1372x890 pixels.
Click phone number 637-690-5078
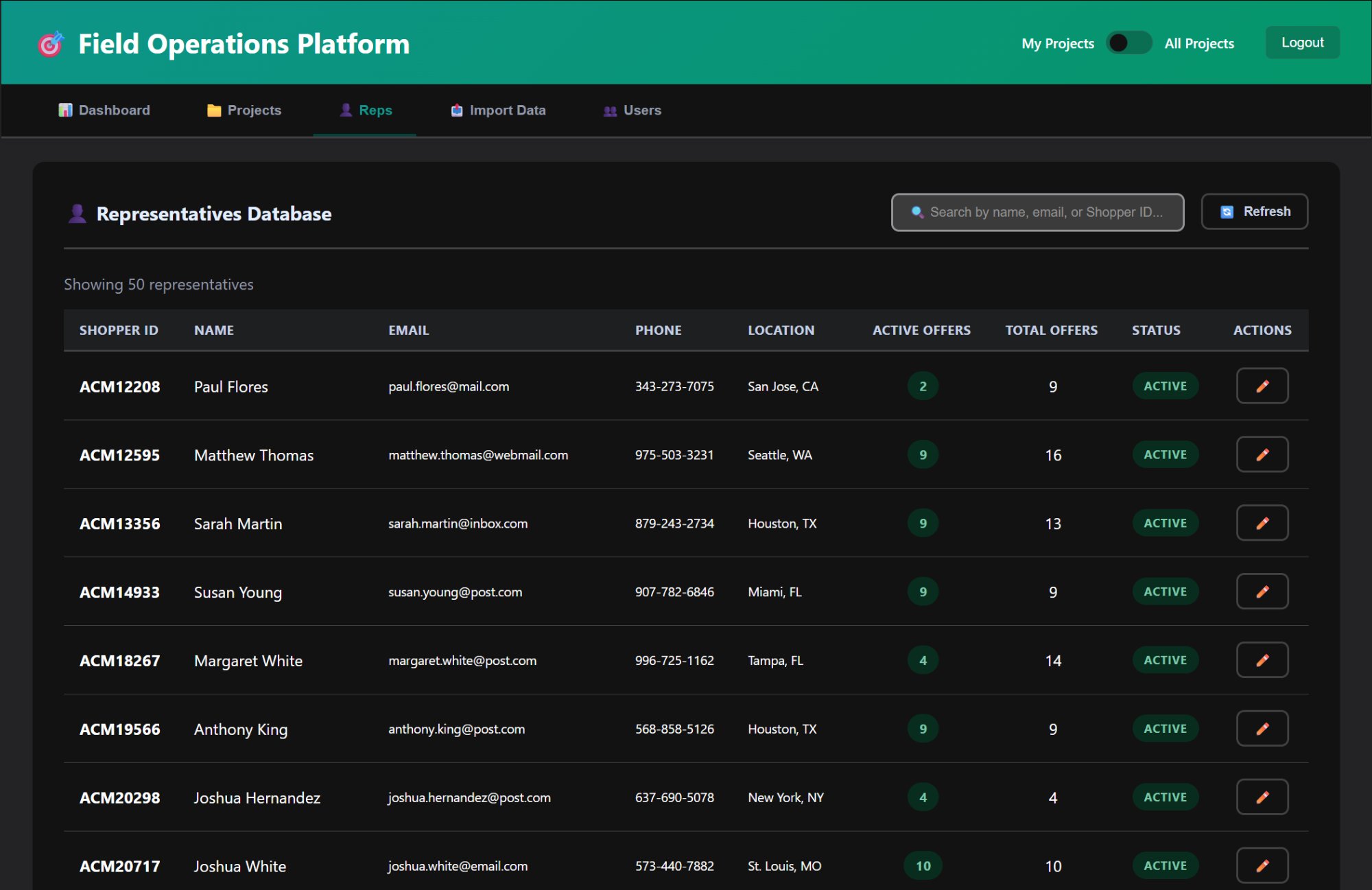click(674, 797)
